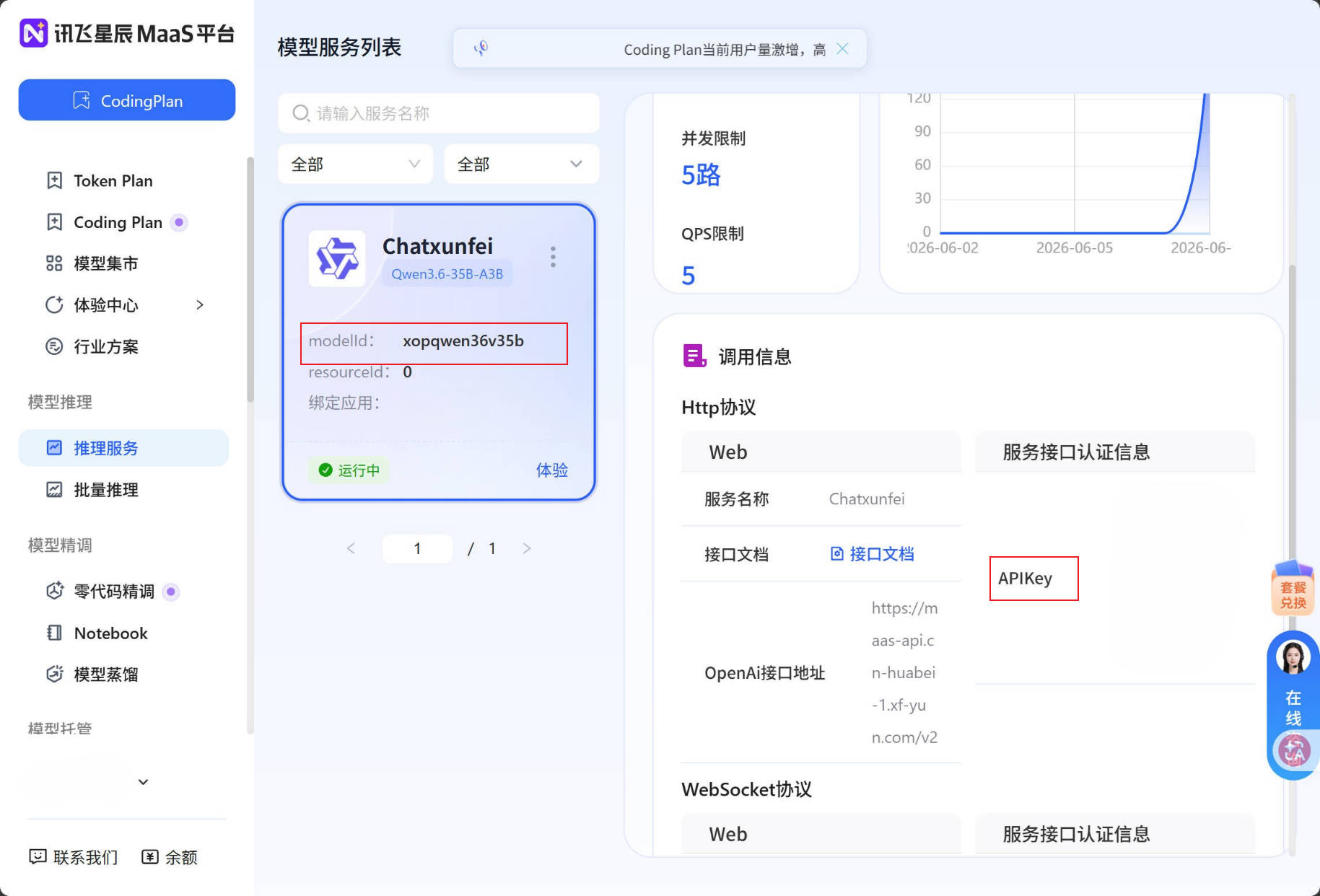Image resolution: width=1320 pixels, height=896 pixels.
Task: Open the second 全部 filter dropdown
Action: (522, 164)
